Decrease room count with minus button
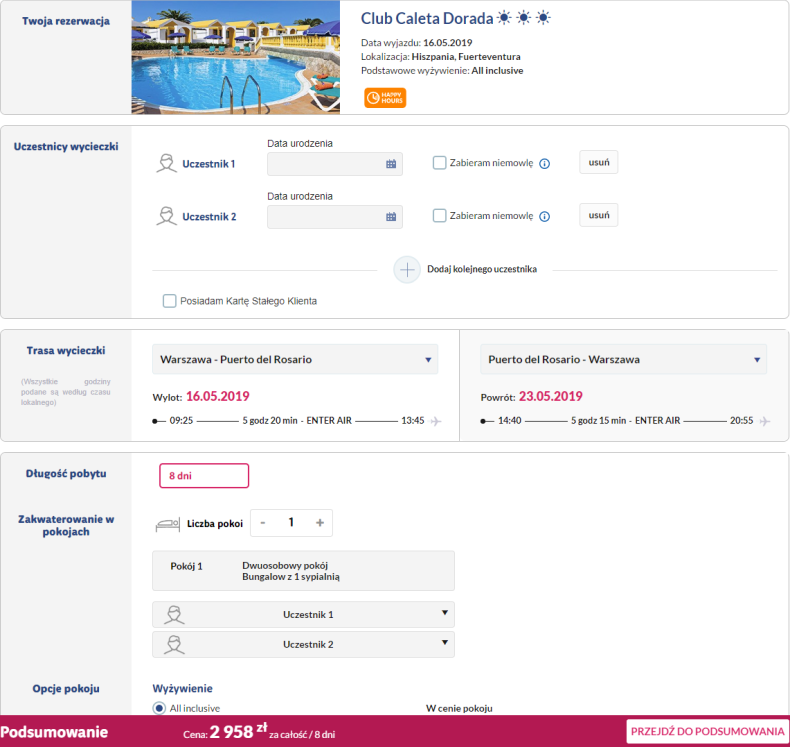The height and width of the screenshot is (747, 790). [x=262, y=523]
